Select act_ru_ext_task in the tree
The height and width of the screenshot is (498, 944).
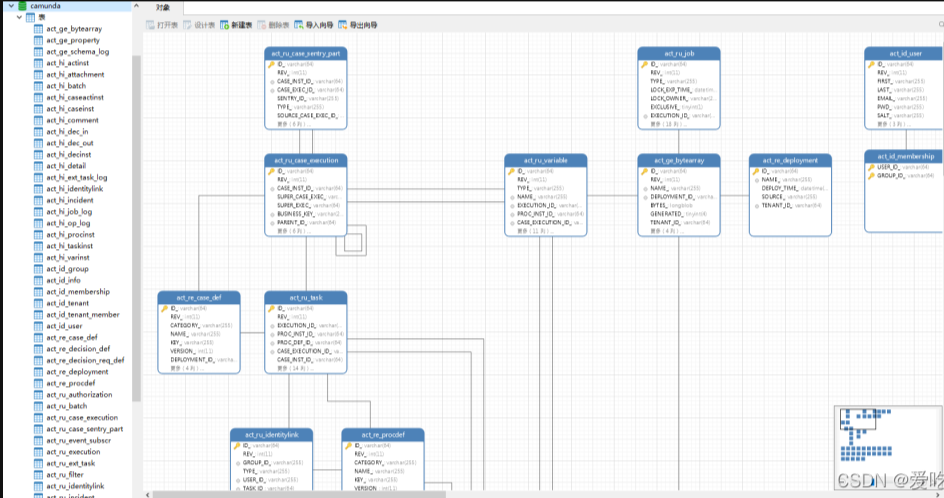coord(70,464)
